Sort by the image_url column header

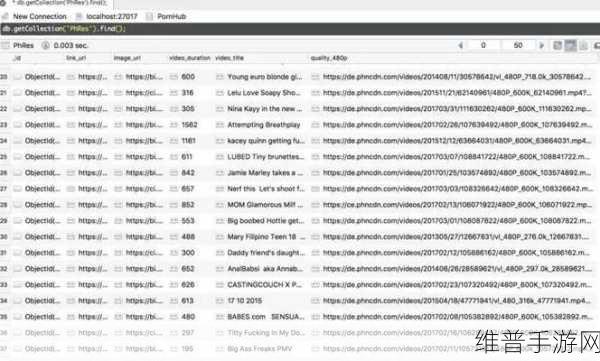[x=127, y=58]
